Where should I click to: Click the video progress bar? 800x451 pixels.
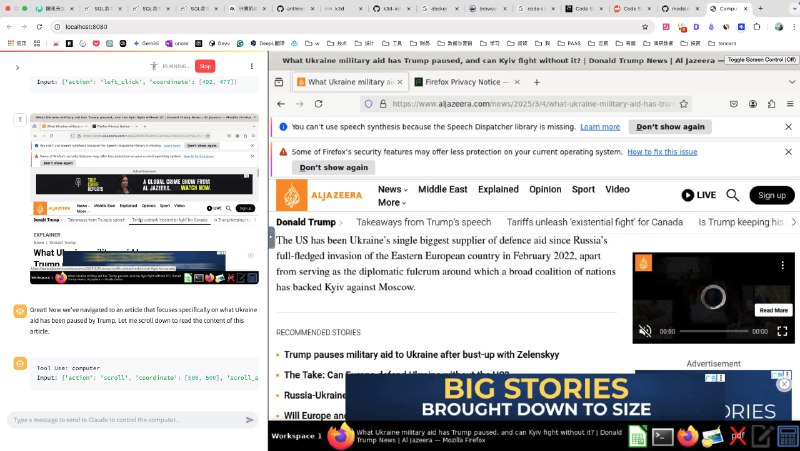coord(713,331)
